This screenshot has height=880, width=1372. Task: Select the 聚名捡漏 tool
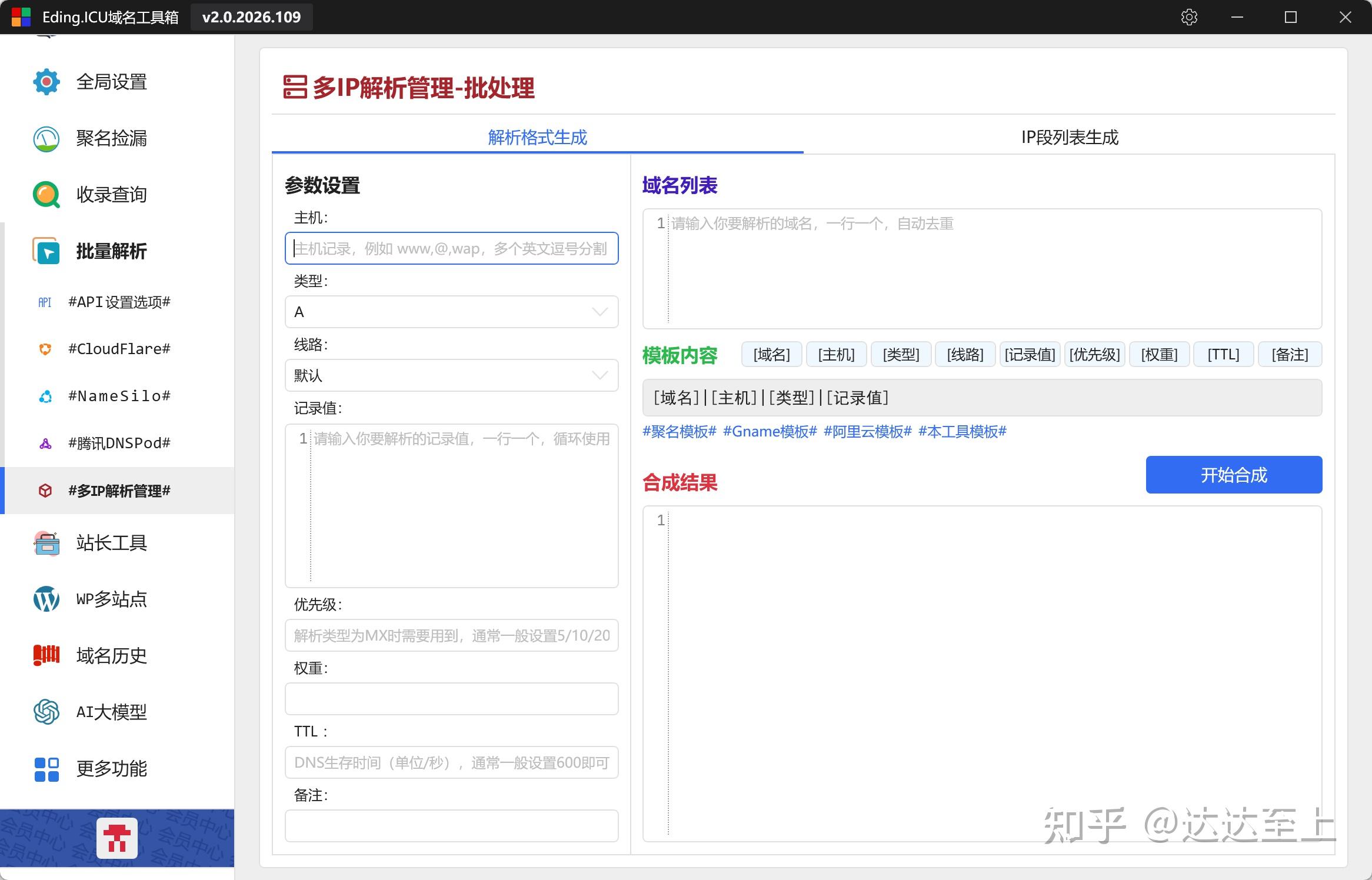coord(111,138)
